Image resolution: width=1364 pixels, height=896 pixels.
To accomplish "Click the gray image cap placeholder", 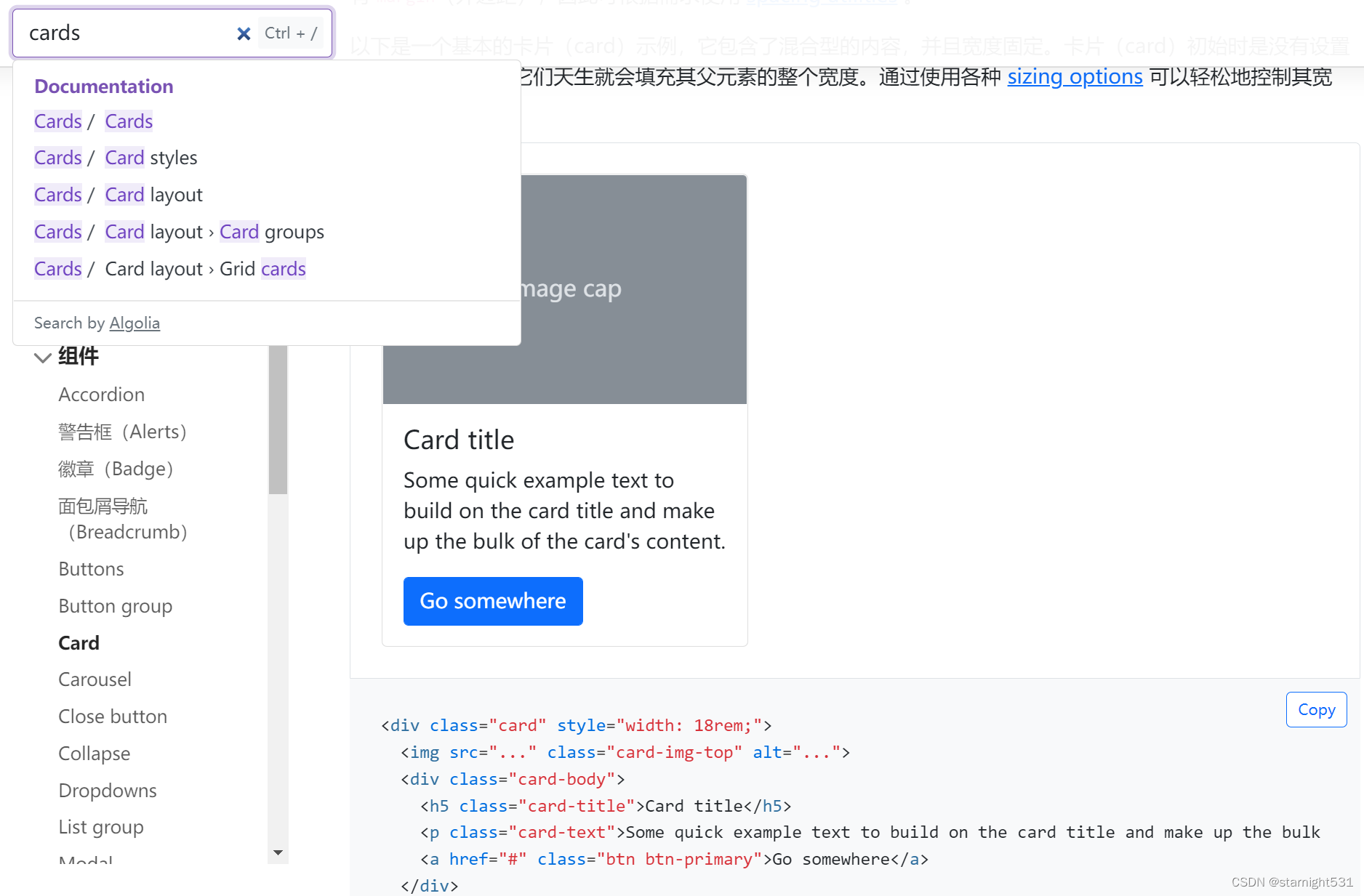I will tap(565, 289).
